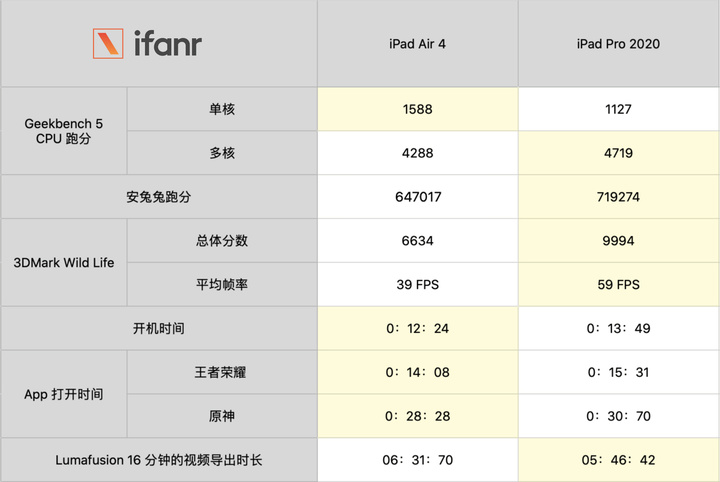Click the highlighted 4719 multi-core score
The width and height of the screenshot is (720, 482).
pyautogui.click(x=618, y=153)
